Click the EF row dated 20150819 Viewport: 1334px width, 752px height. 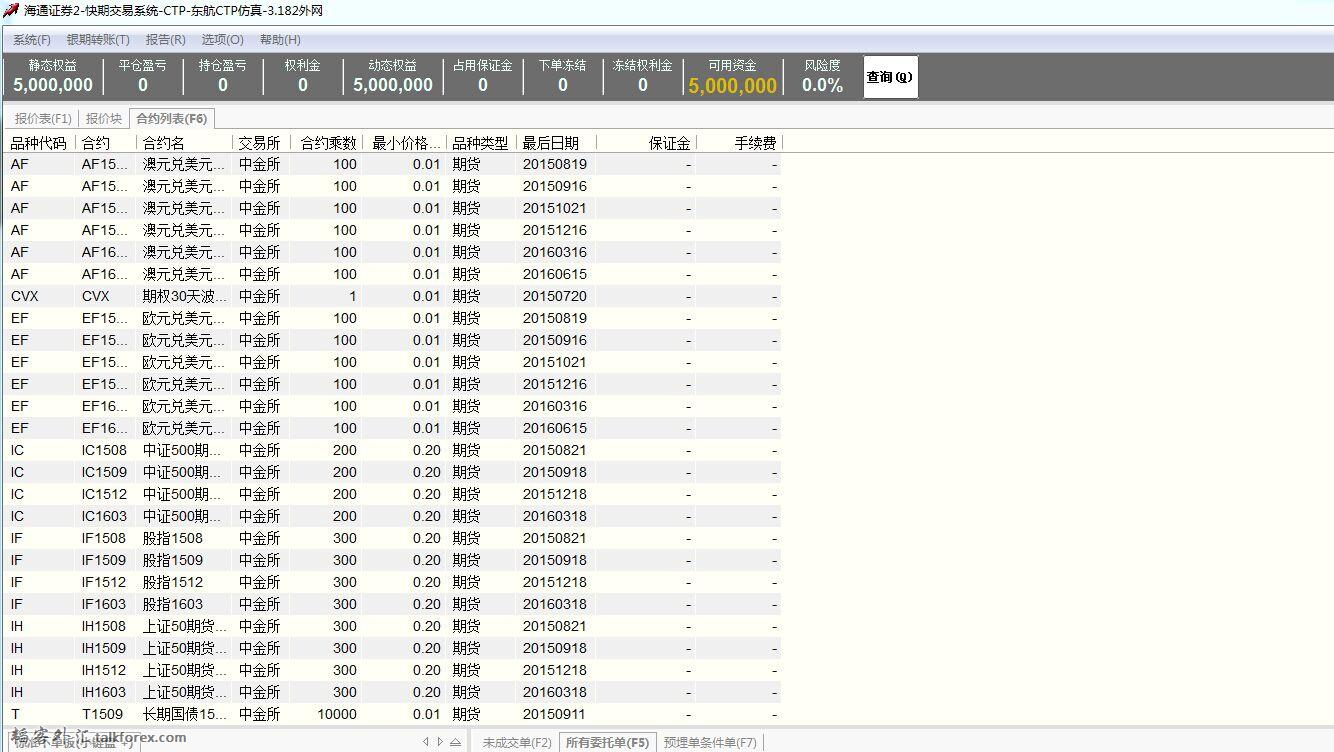pos(392,318)
